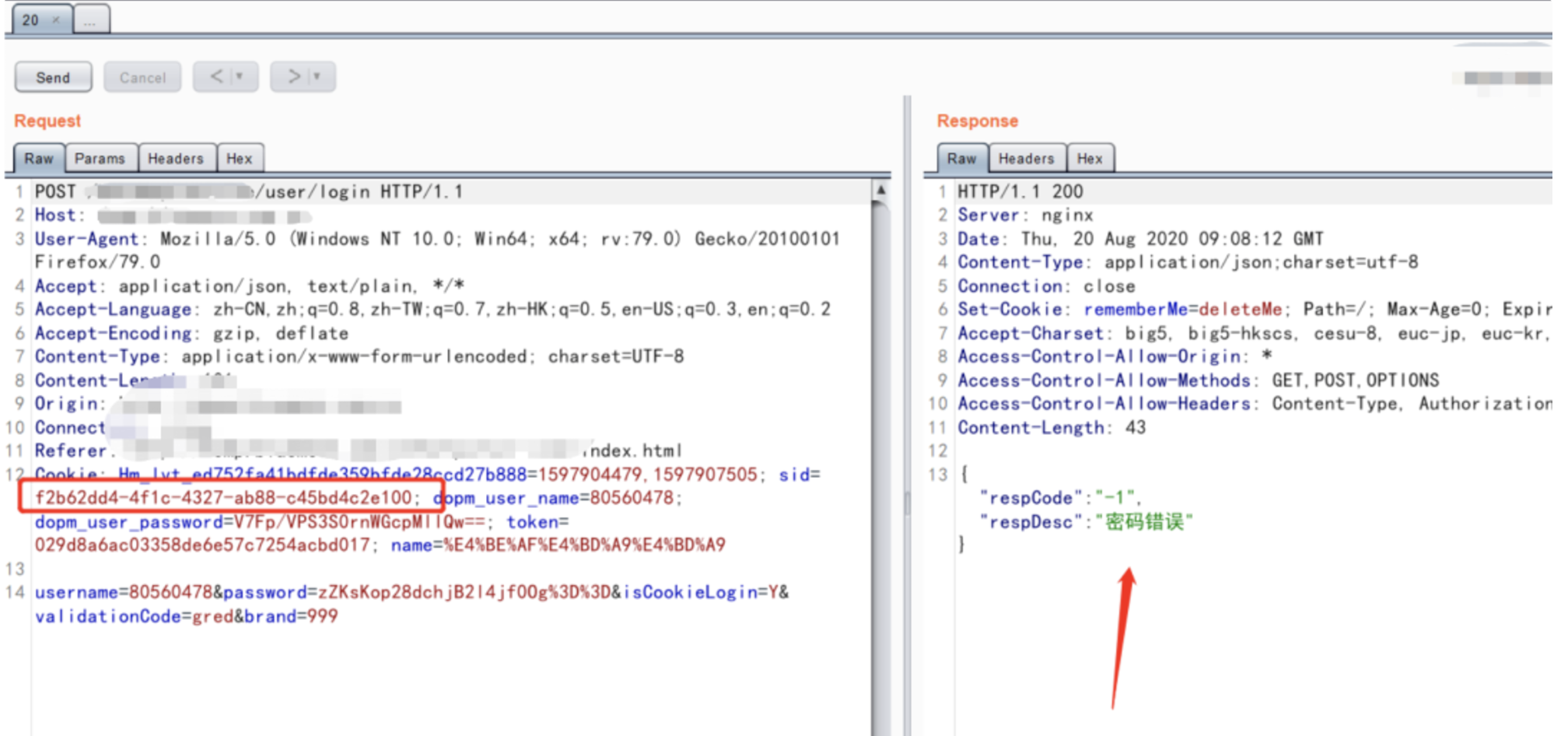Switch to the request Headers tab

pyautogui.click(x=175, y=159)
